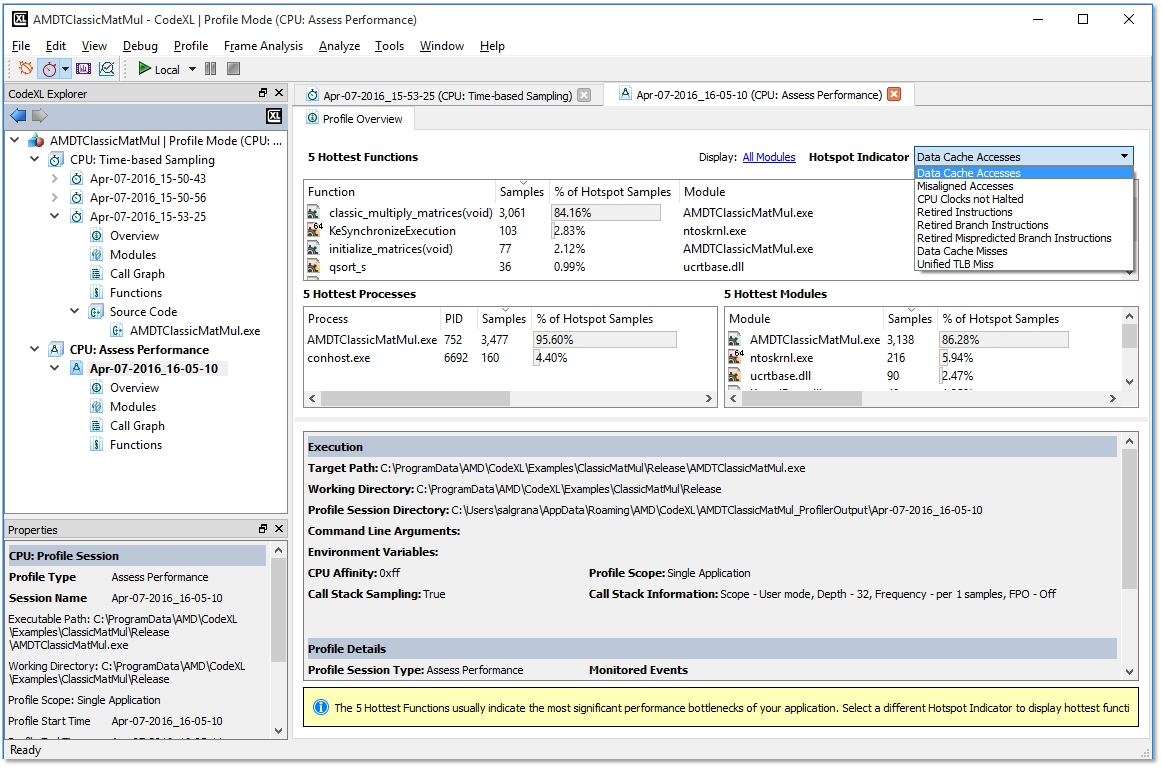Click the pause button in toolbar
The height and width of the screenshot is (768, 1162).
coord(210,69)
